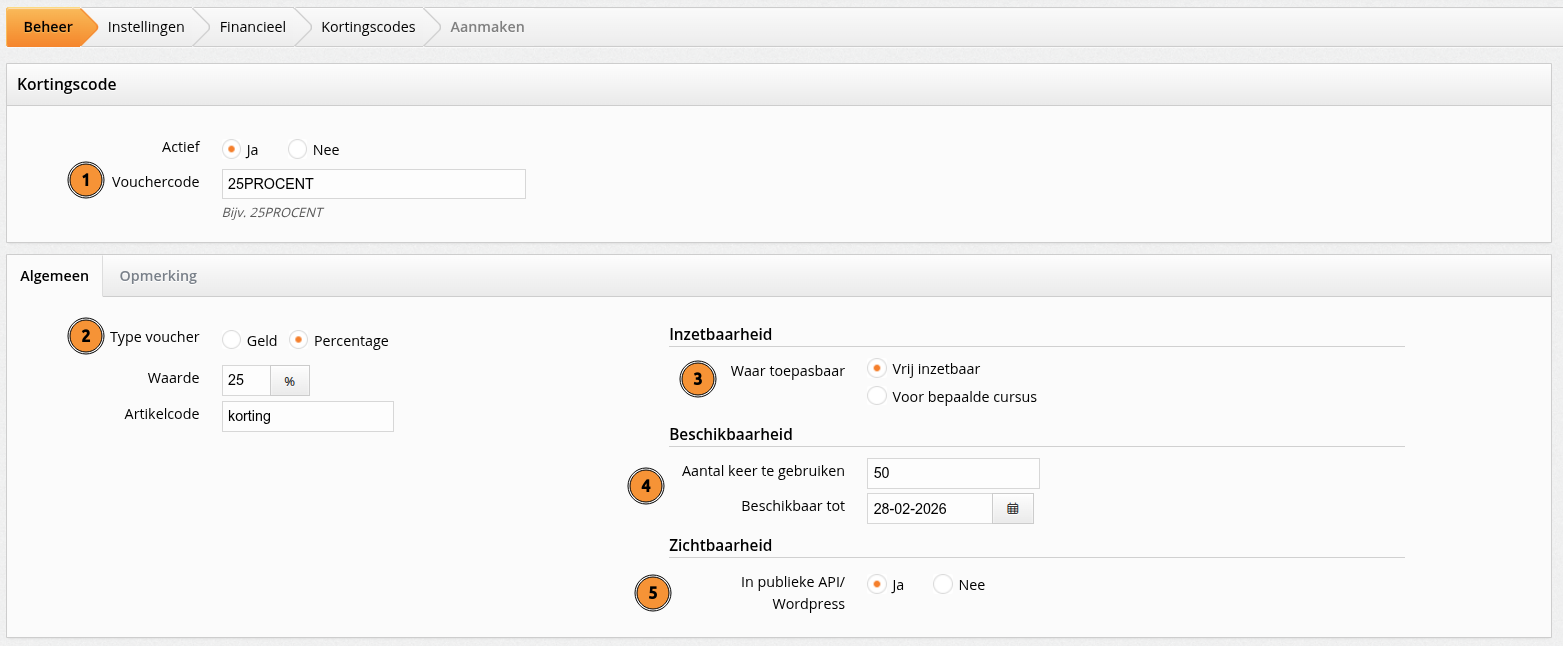Image resolution: width=1563 pixels, height=646 pixels.
Task: Go to Beheer in the breadcrumb
Action: 47,27
